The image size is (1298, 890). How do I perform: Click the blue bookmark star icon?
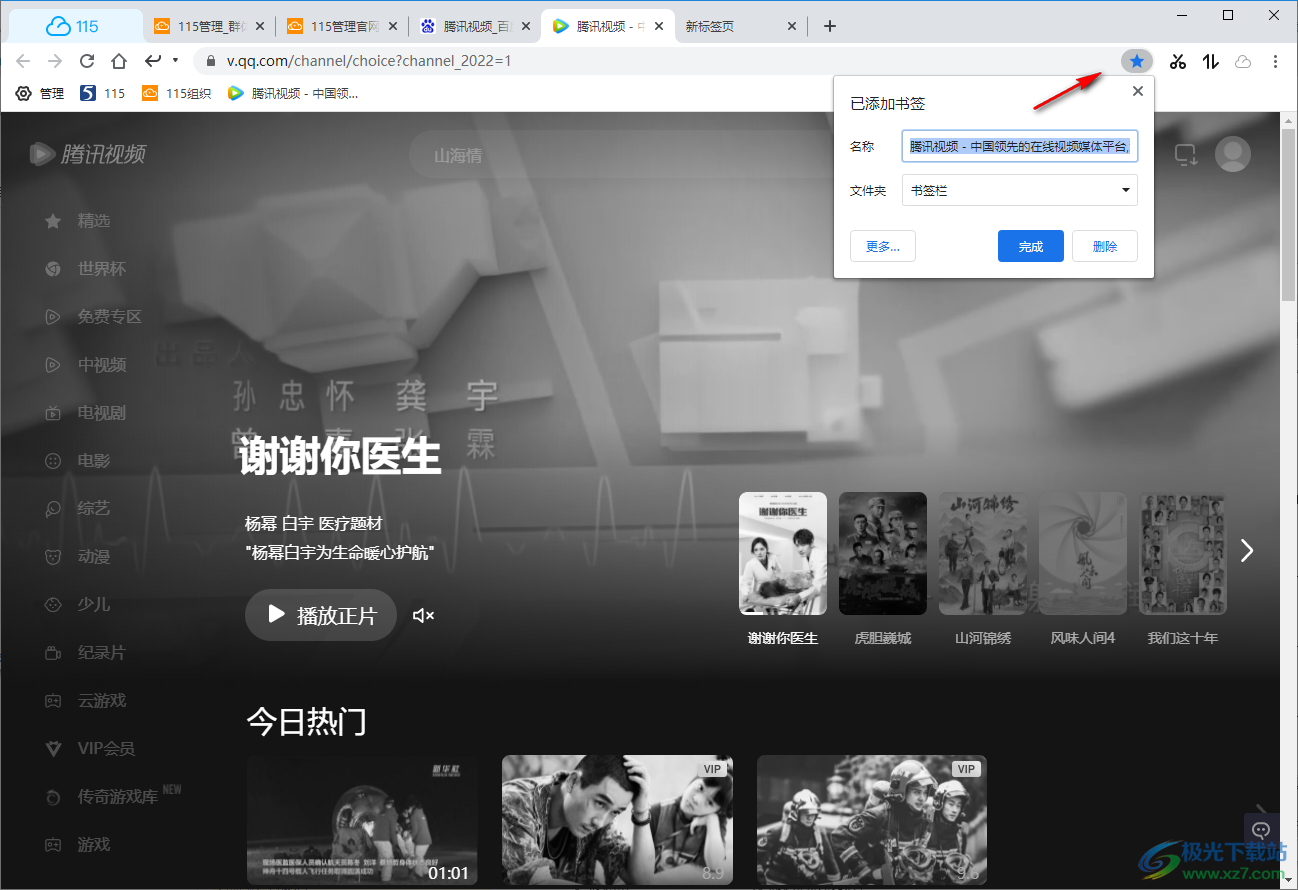click(x=1137, y=61)
